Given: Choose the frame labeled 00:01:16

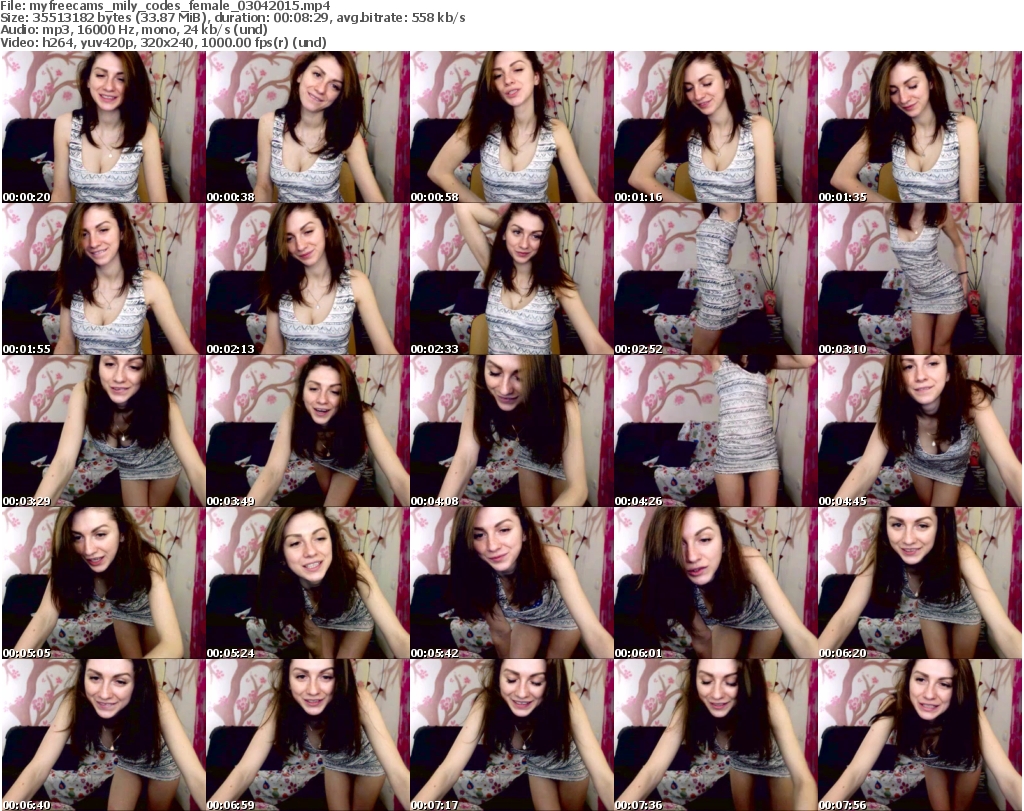Looking at the screenshot, I should tap(715, 127).
